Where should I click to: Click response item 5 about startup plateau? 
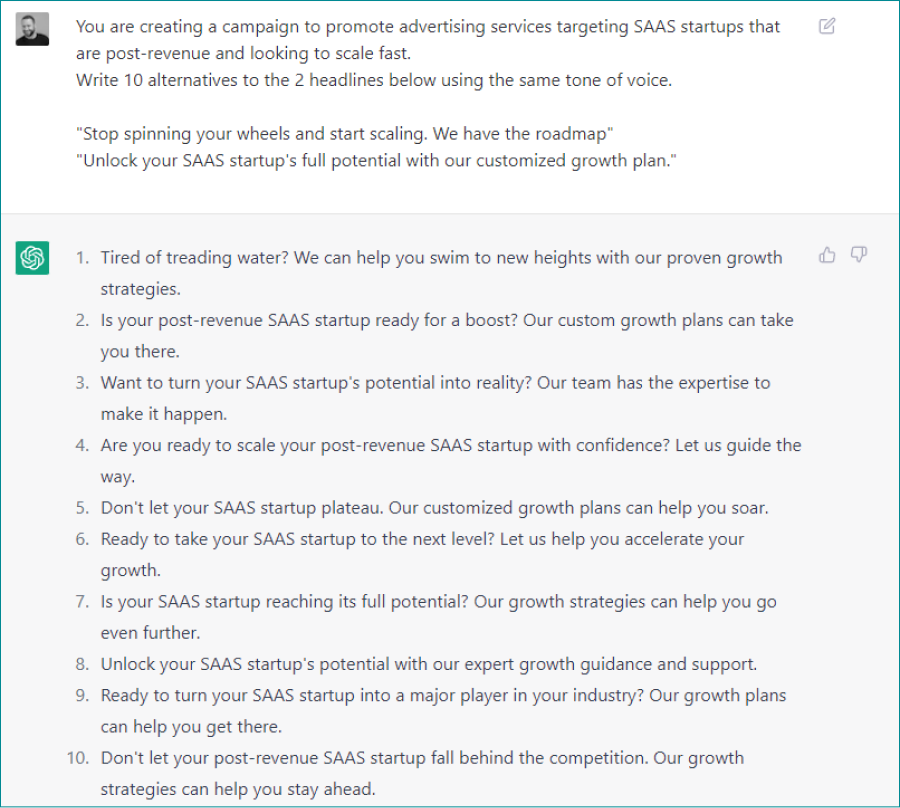click(x=434, y=508)
